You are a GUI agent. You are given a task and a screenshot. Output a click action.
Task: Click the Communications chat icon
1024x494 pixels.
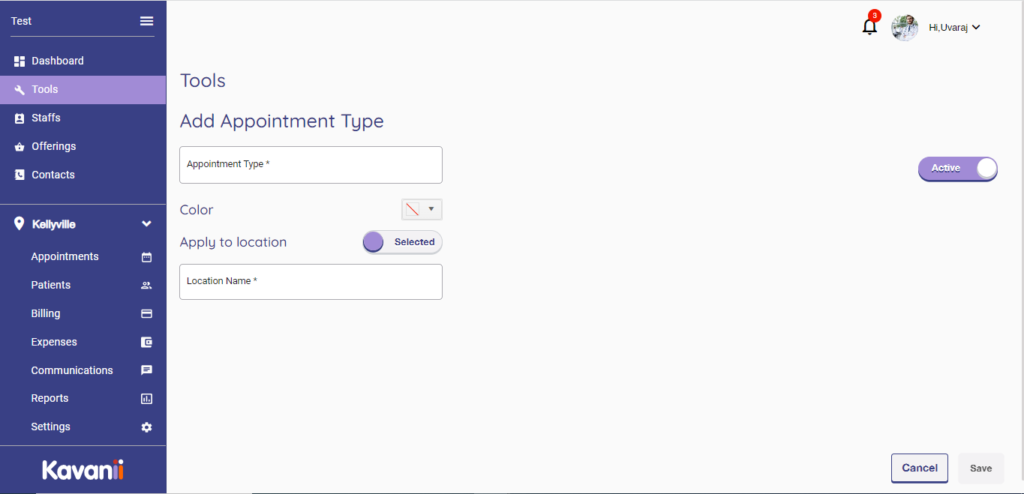click(147, 370)
